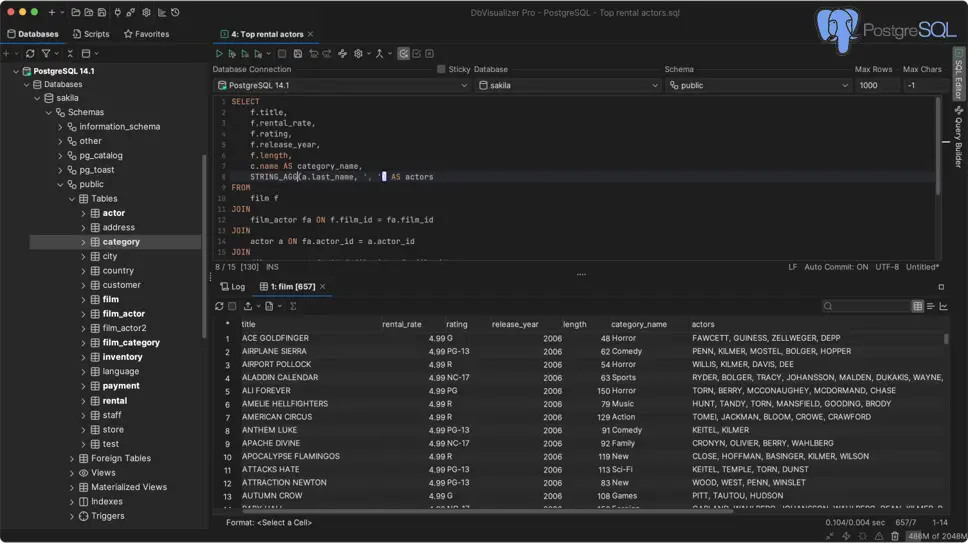Open the editor settings gear icon
Viewport: 968px width, 543px height.
pos(358,54)
